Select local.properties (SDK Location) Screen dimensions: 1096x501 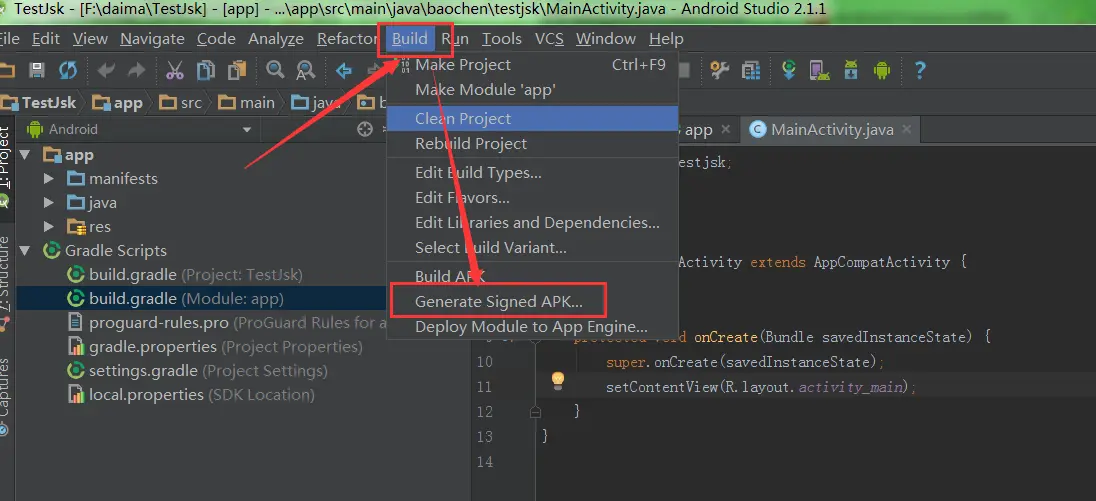pyautogui.click(x=191, y=395)
